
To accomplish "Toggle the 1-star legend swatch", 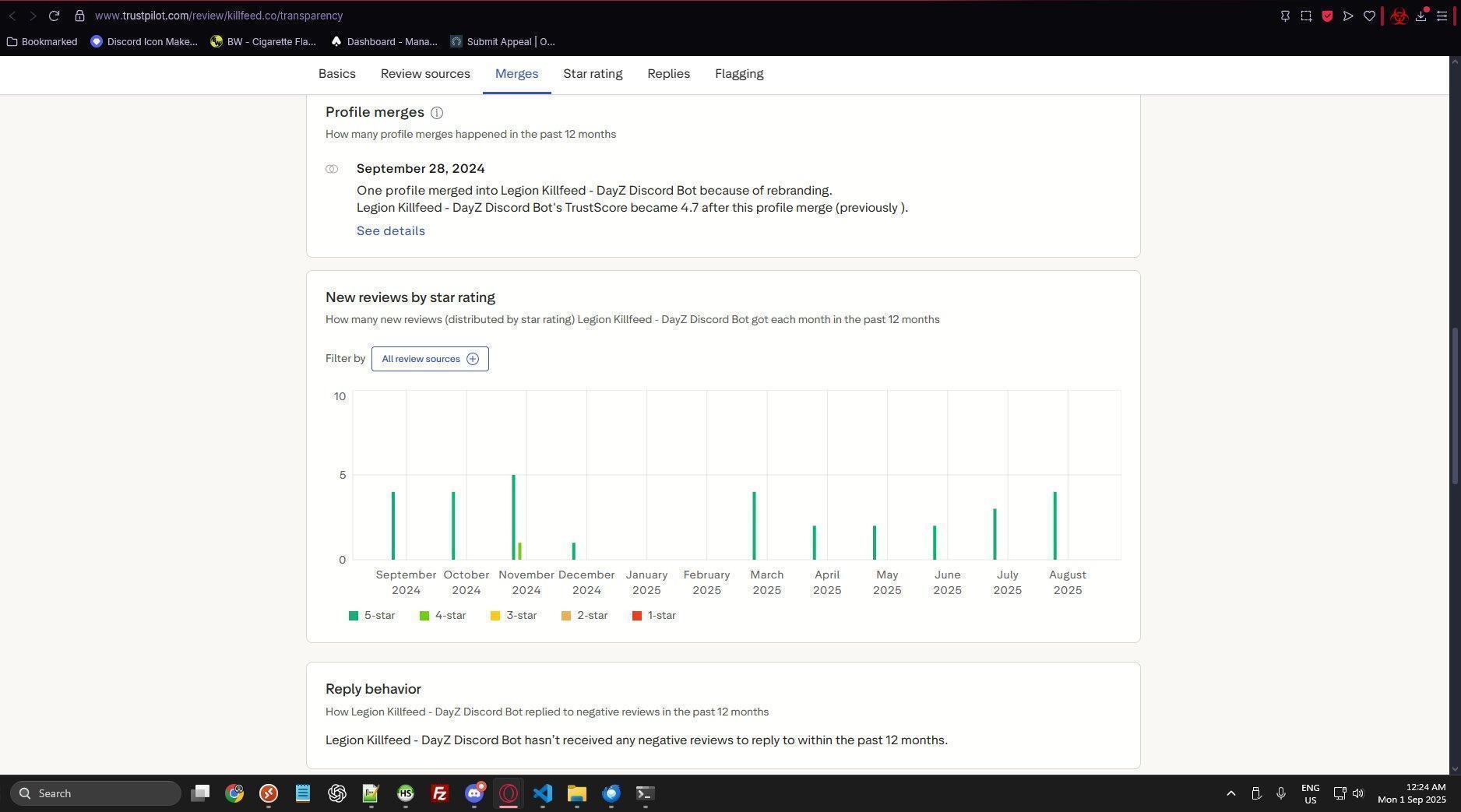I will (637, 616).
